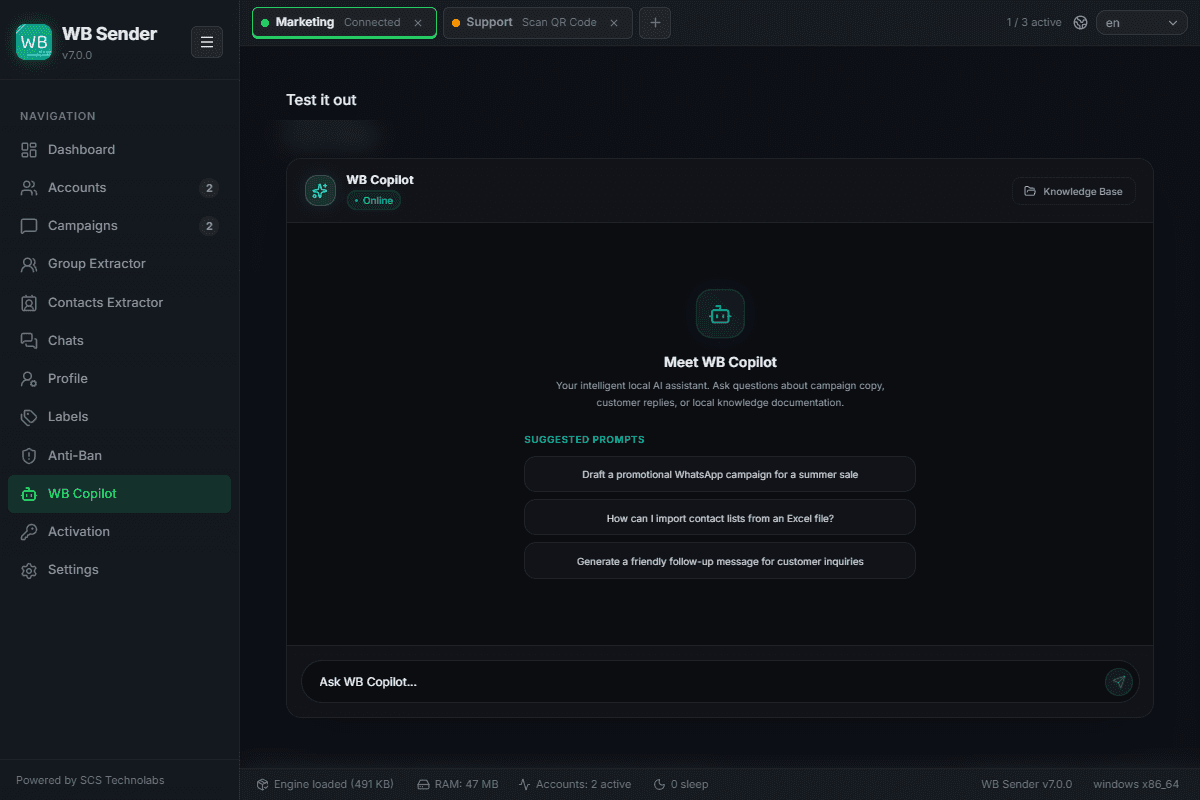
Task: Click the NAVIGATION section label
Action: coord(58,116)
